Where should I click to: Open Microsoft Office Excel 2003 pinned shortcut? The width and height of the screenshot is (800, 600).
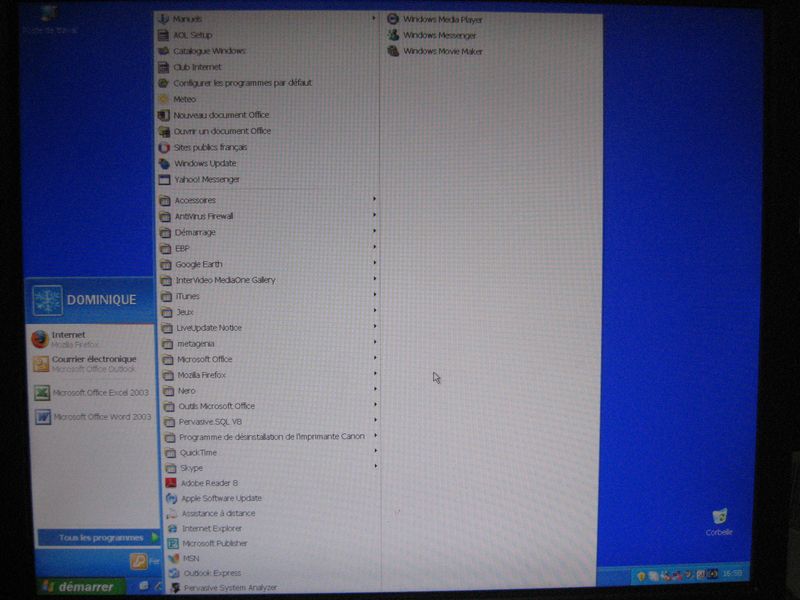pos(92,393)
